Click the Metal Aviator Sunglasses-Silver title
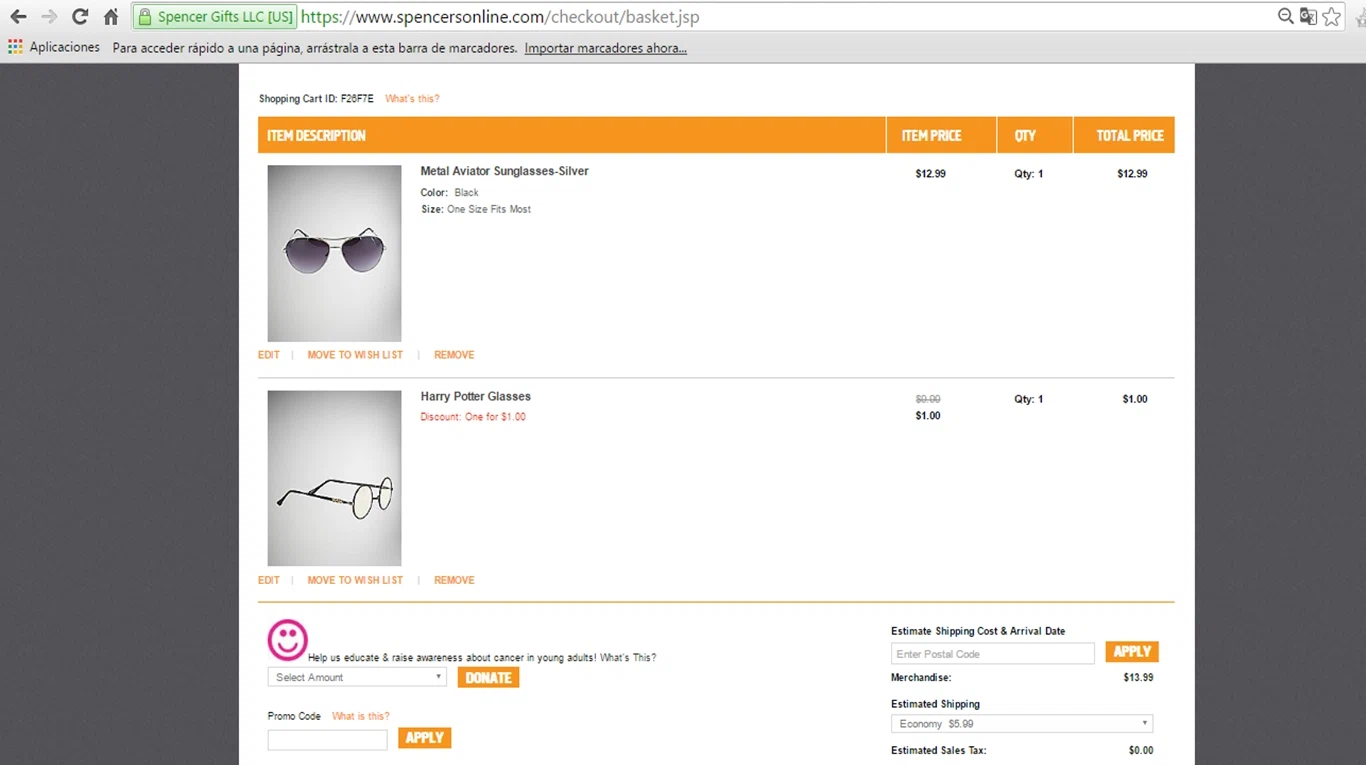 (504, 171)
